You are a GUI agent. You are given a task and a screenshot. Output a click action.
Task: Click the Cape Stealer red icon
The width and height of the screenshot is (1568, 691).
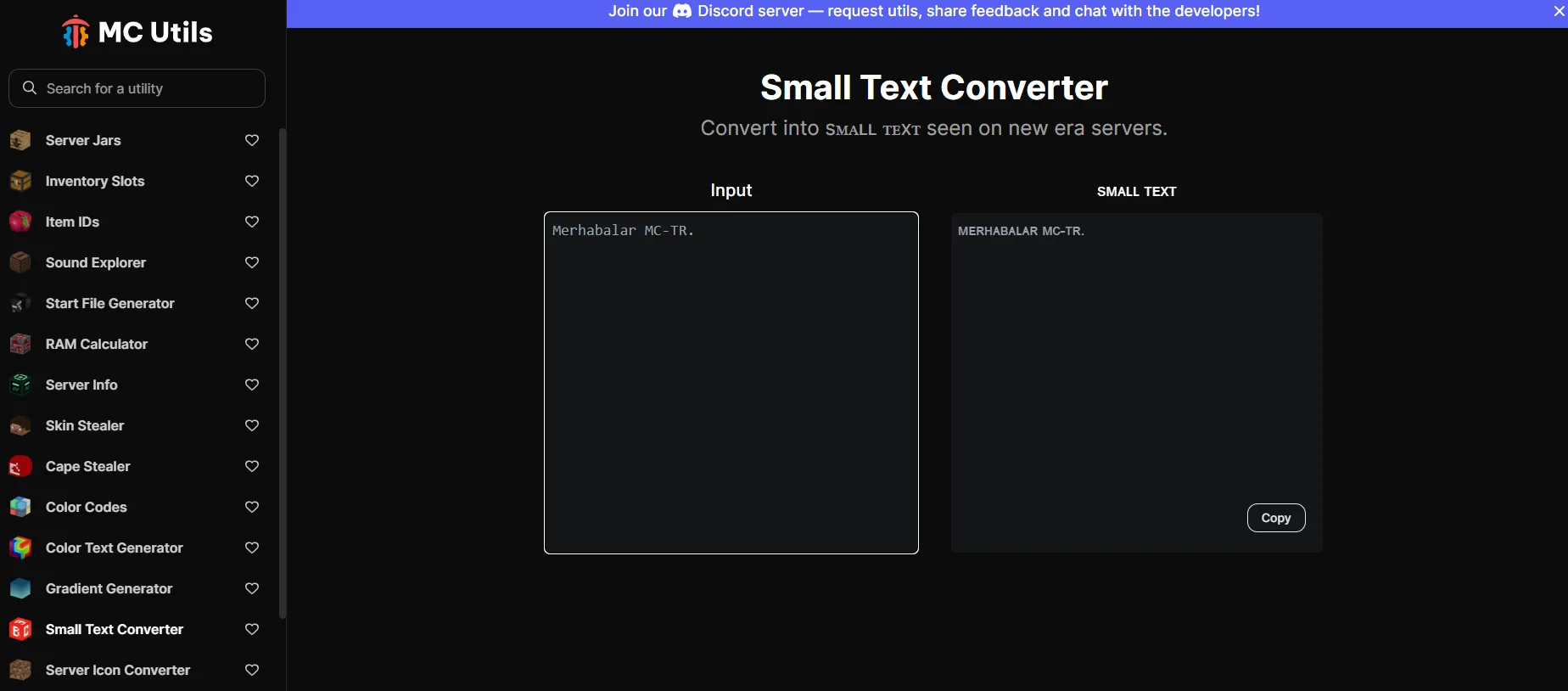(x=20, y=466)
